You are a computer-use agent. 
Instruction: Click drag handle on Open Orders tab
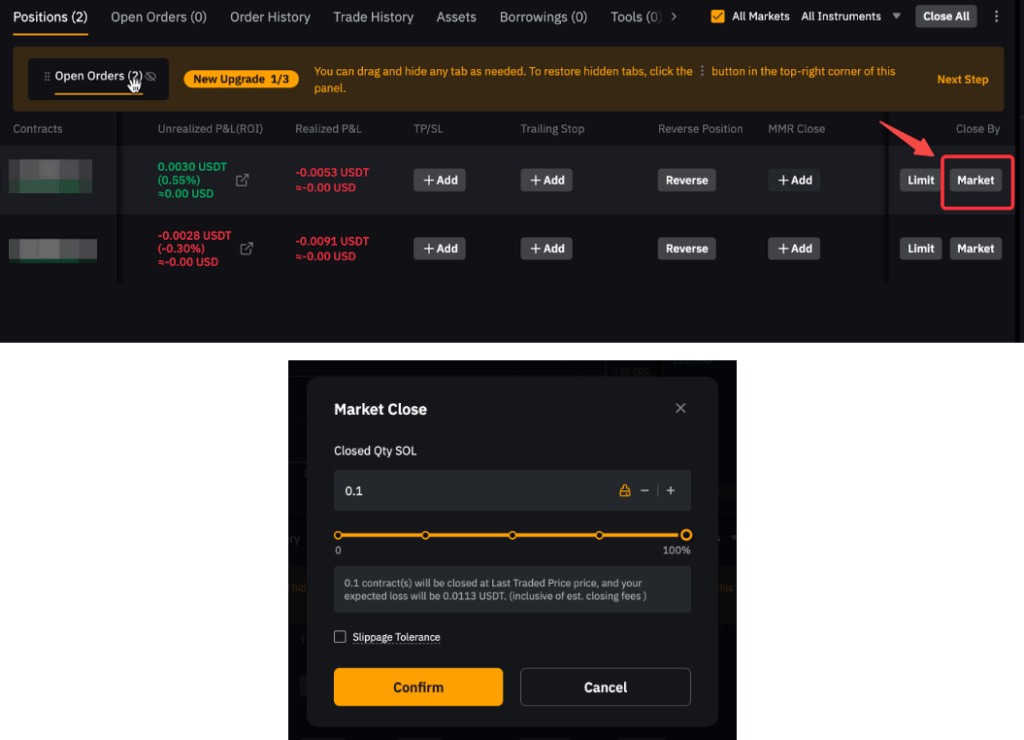point(47,77)
